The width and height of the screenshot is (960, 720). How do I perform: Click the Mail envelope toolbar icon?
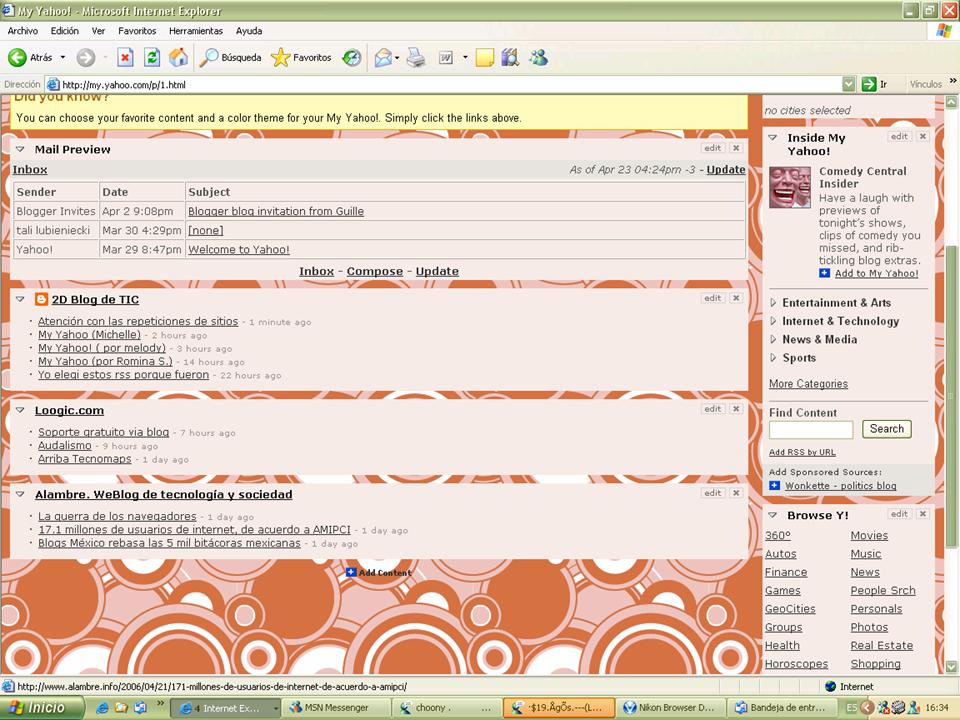tap(383, 58)
